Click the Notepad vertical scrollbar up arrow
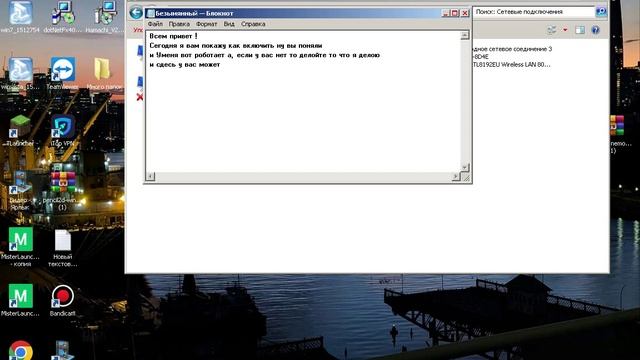This screenshot has height=360, width=640. (464, 36)
